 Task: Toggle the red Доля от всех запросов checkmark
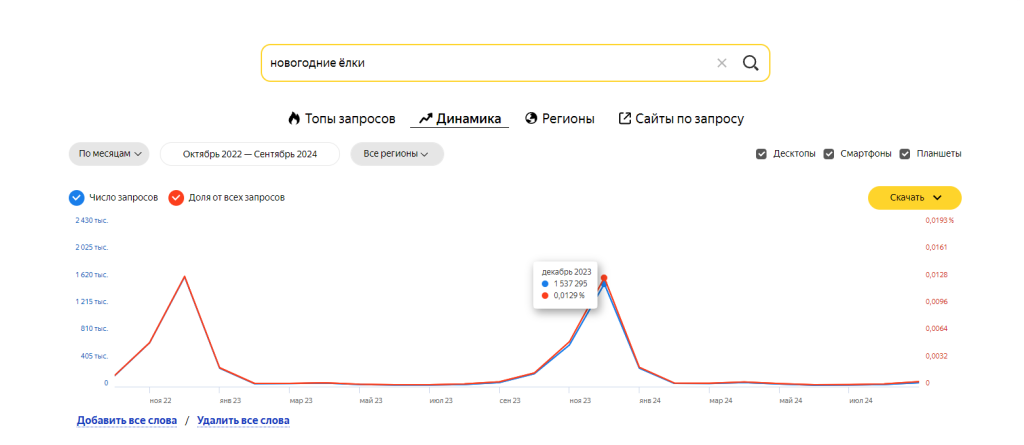click(176, 197)
